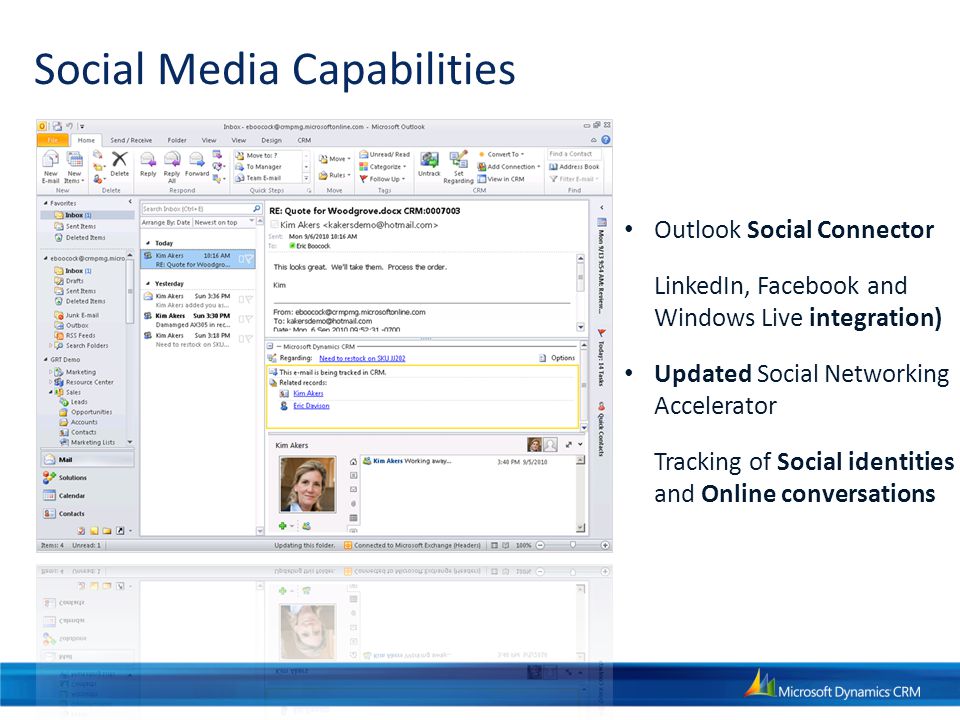This screenshot has height=720, width=960.
Task: Click the green add-contact plus icon
Action: 282,526
